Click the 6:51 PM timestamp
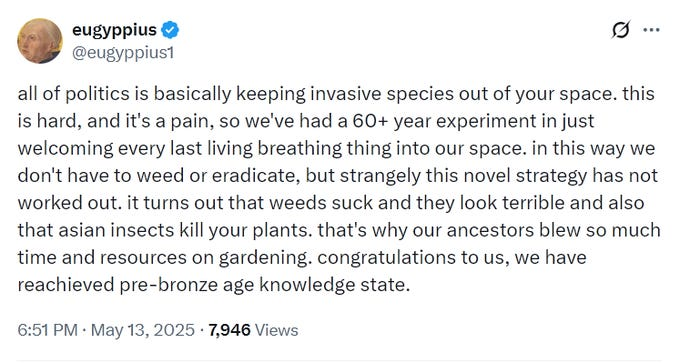The image size is (680, 363). point(48,330)
